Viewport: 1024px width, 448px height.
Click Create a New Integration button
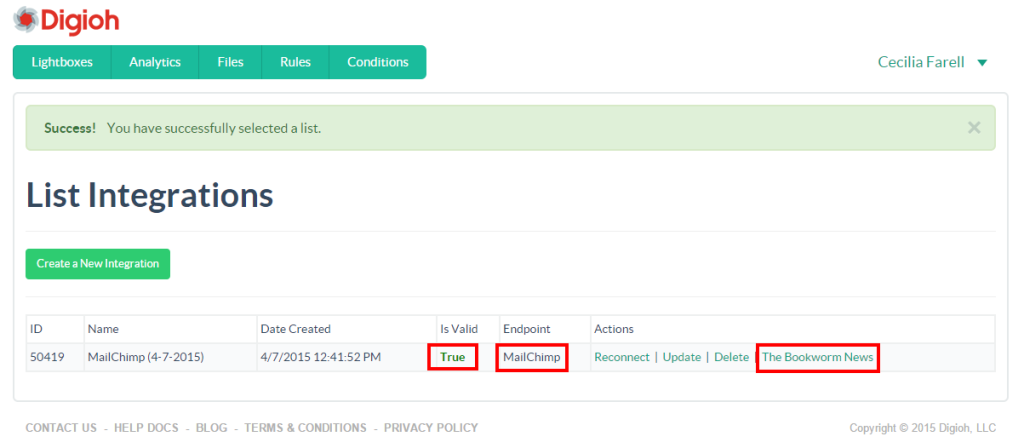(x=98, y=264)
